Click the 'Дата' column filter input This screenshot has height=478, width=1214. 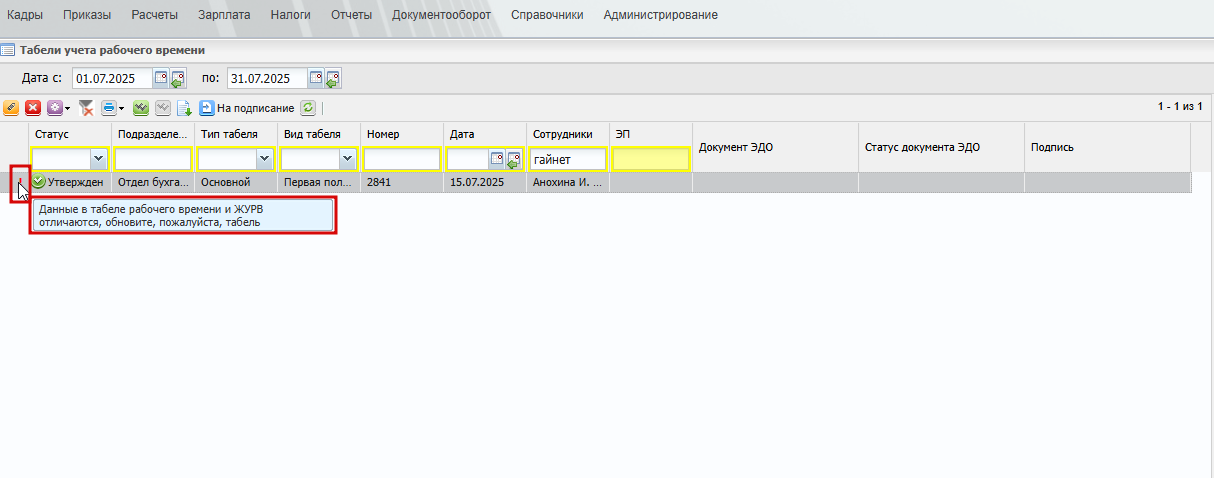(x=467, y=159)
